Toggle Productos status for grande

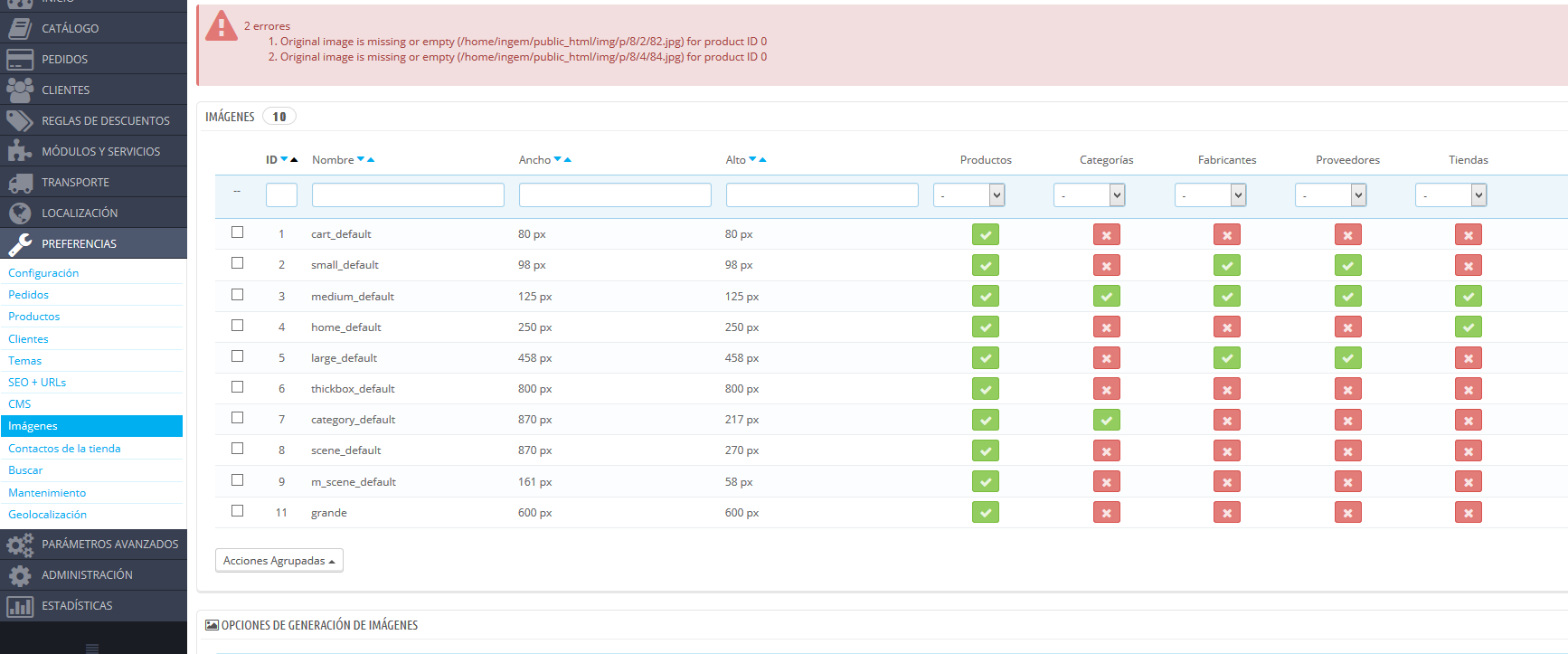[986, 512]
